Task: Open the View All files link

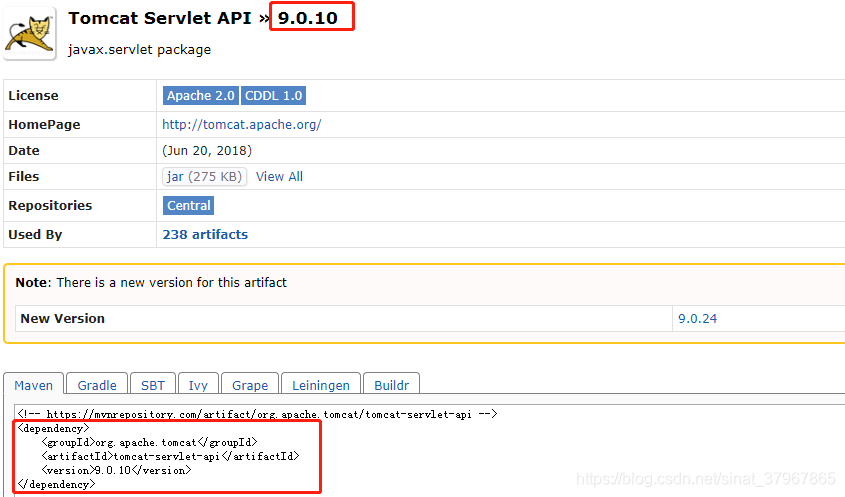Action: (279, 176)
